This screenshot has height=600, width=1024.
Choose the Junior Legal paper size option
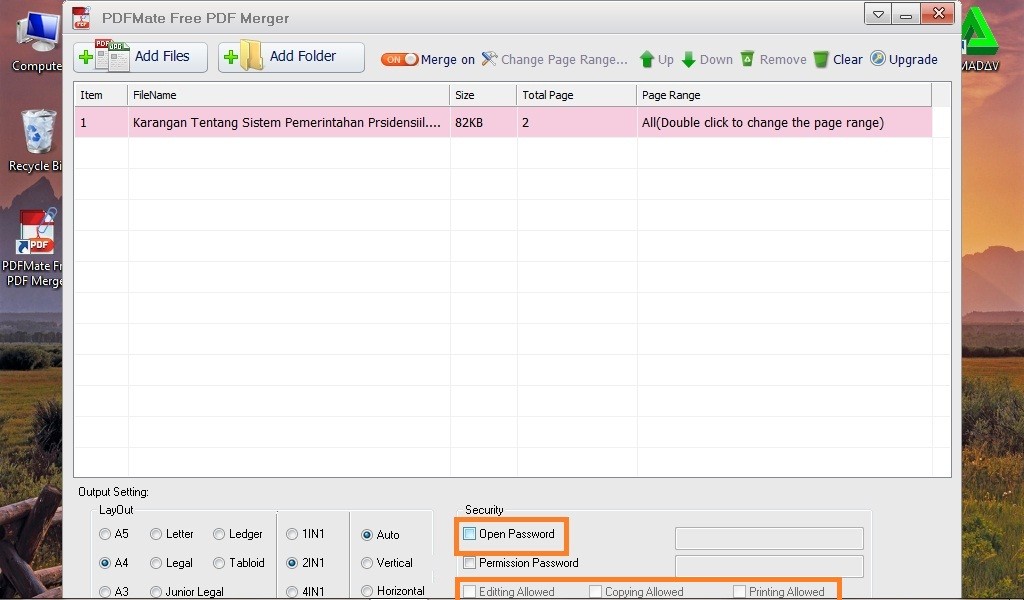pos(156,592)
